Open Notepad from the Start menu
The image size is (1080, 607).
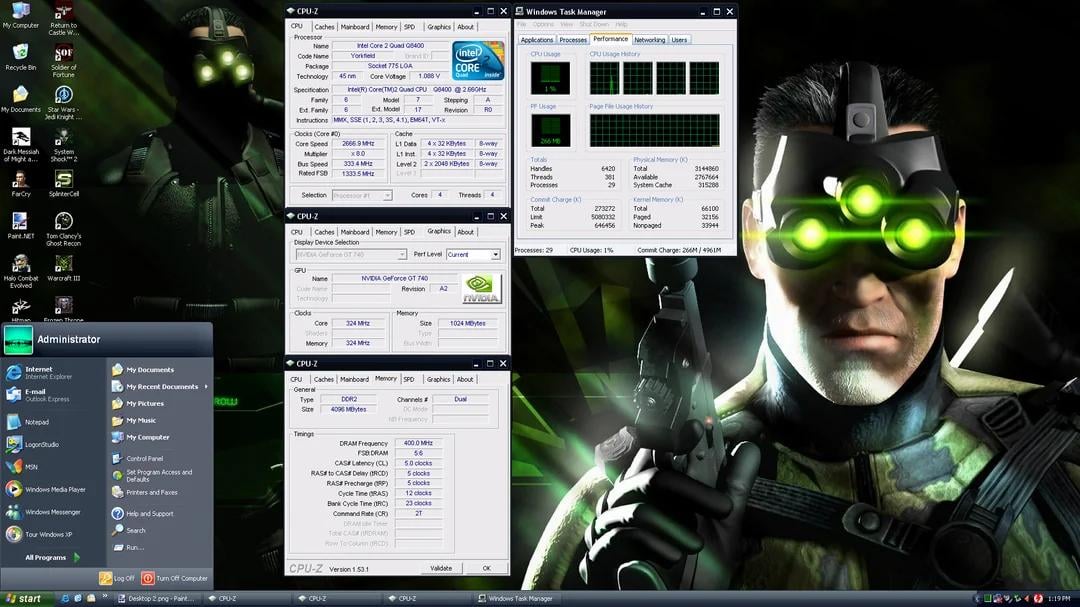click(36, 422)
